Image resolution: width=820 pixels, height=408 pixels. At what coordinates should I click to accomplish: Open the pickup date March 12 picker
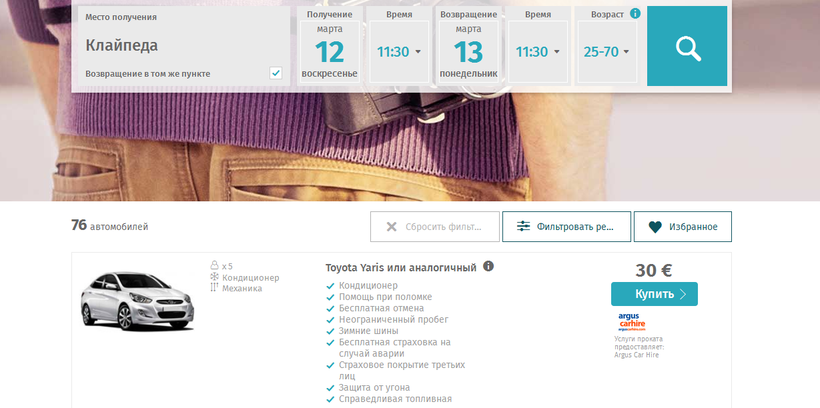coord(329,51)
